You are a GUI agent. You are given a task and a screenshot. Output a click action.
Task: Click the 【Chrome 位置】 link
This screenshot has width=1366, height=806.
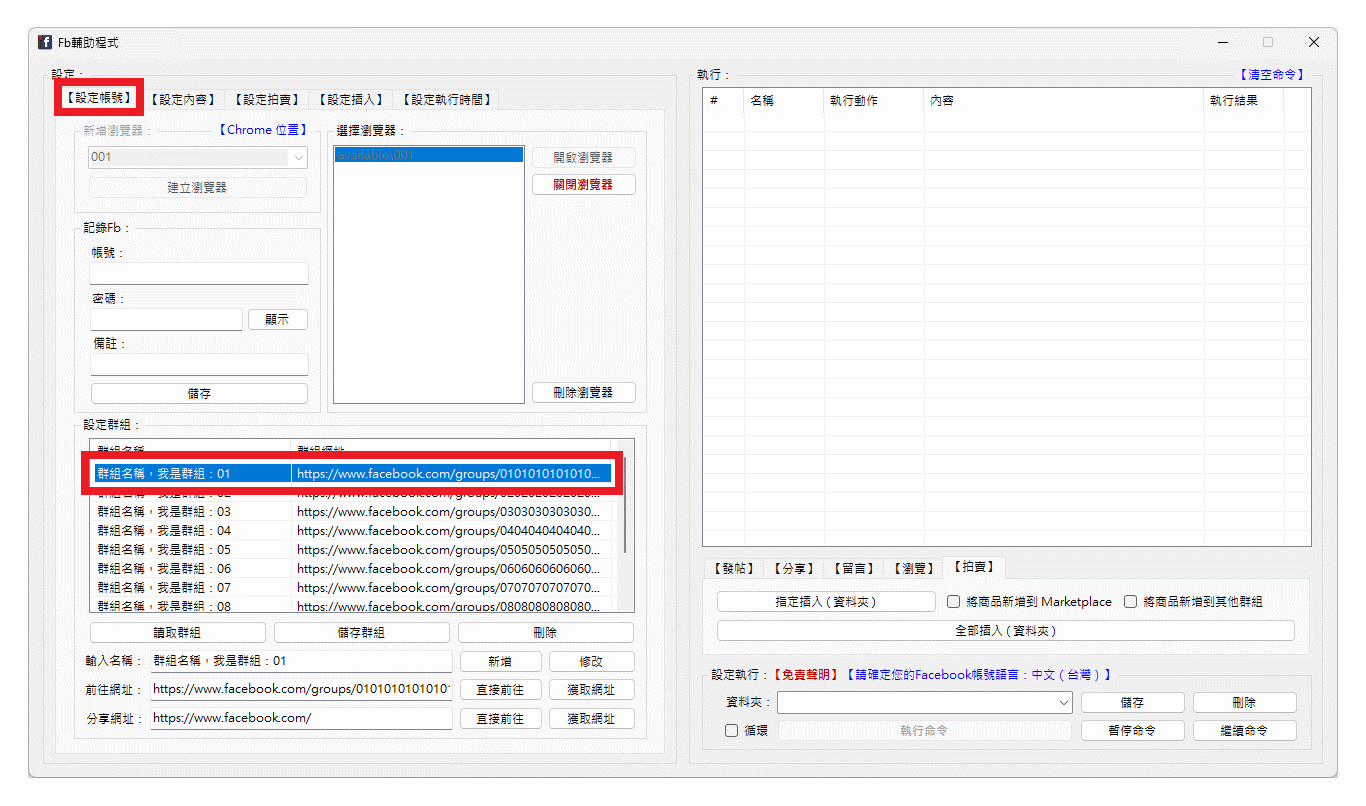point(263,130)
